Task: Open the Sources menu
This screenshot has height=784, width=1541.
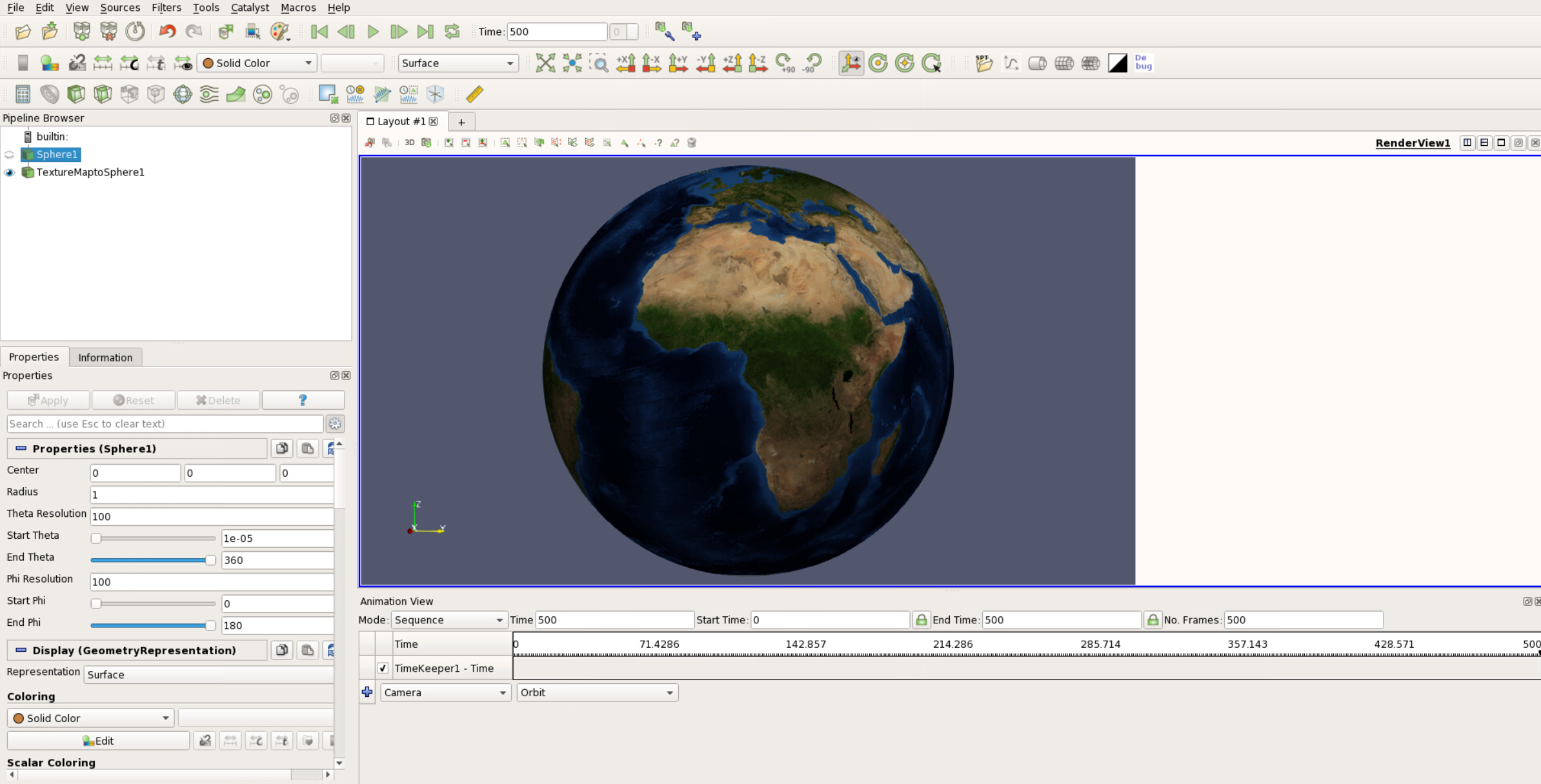Action: click(120, 8)
